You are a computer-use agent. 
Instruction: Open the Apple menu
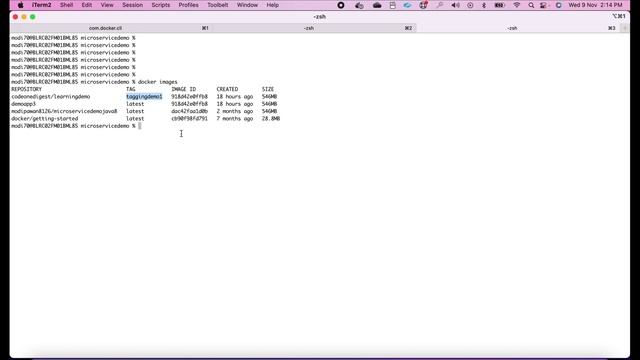click(x=20, y=5)
